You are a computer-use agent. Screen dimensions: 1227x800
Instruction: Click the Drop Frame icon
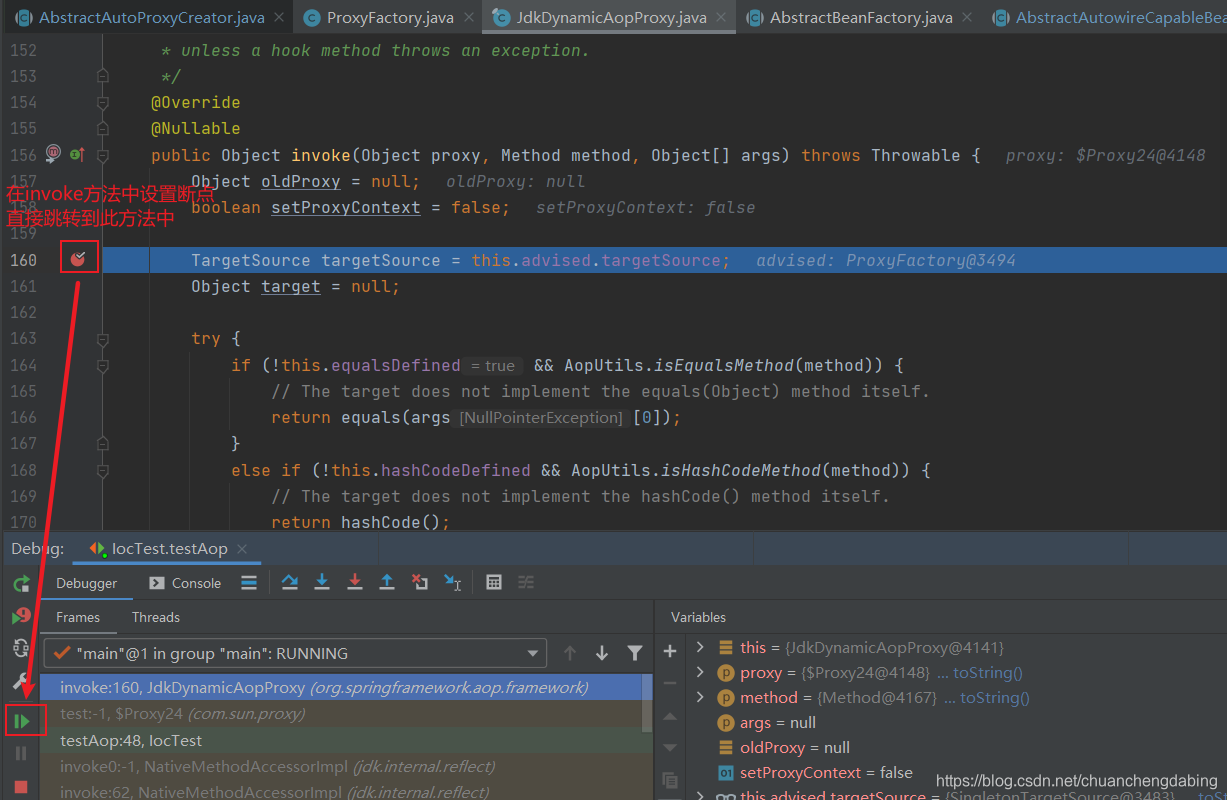tap(420, 582)
